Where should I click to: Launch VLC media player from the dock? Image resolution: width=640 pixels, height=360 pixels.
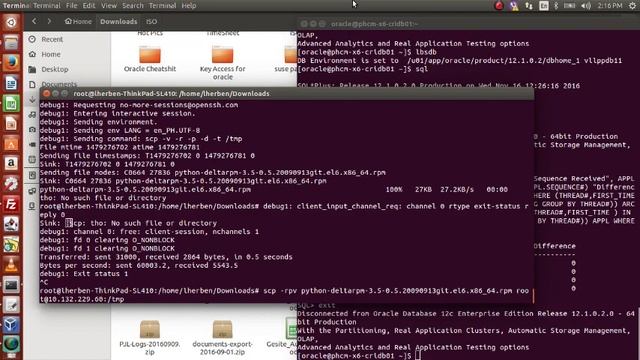point(11,265)
